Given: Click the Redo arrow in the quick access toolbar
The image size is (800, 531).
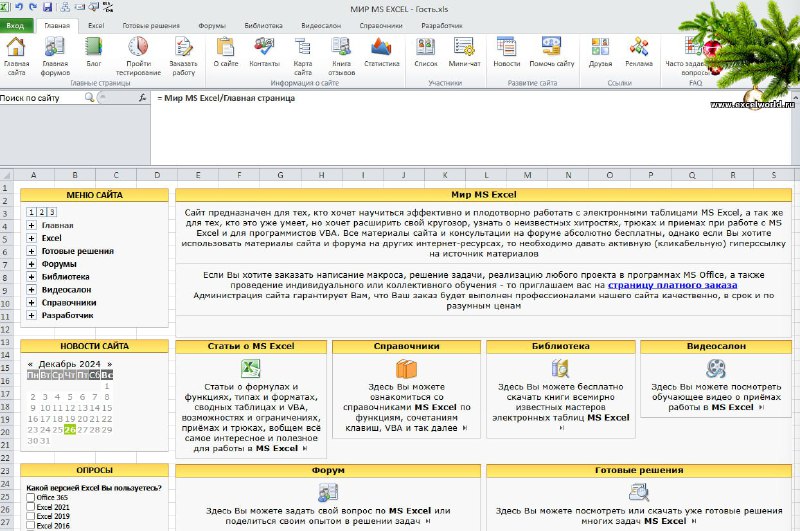Looking at the screenshot, I should (x=33, y=7).
